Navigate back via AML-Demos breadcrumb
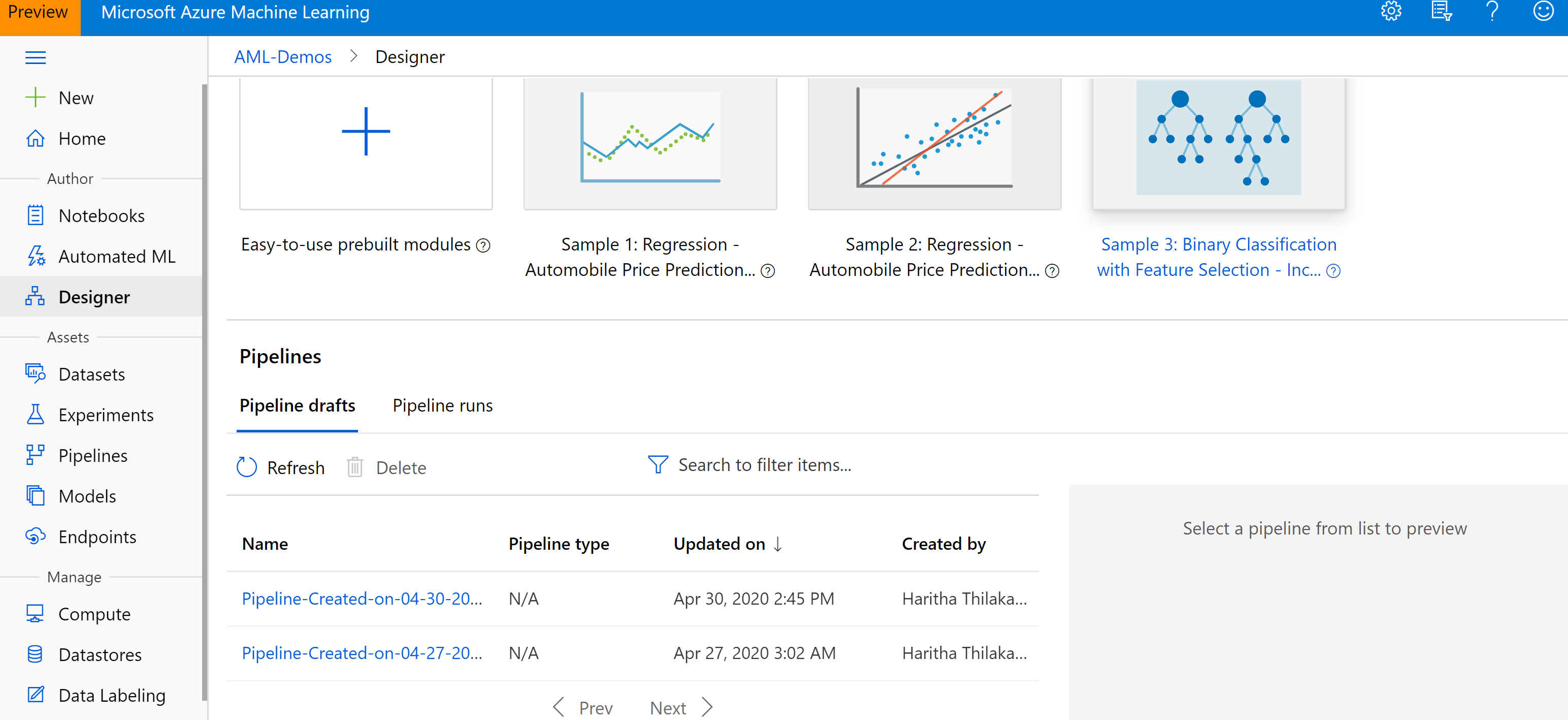The image size is (1568, 720). (x=282, y=56)
